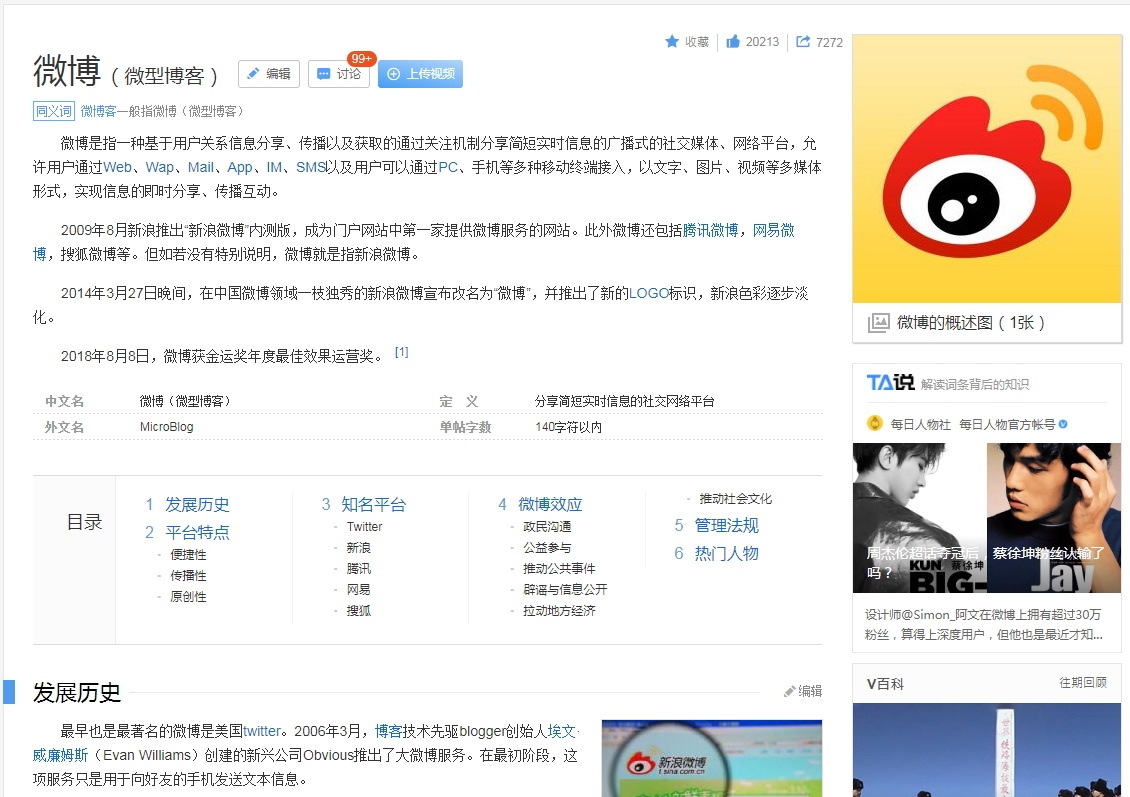1130x797 pixels.
Task: Select 新浪 sub-item in contents
Action: point(359,548)
